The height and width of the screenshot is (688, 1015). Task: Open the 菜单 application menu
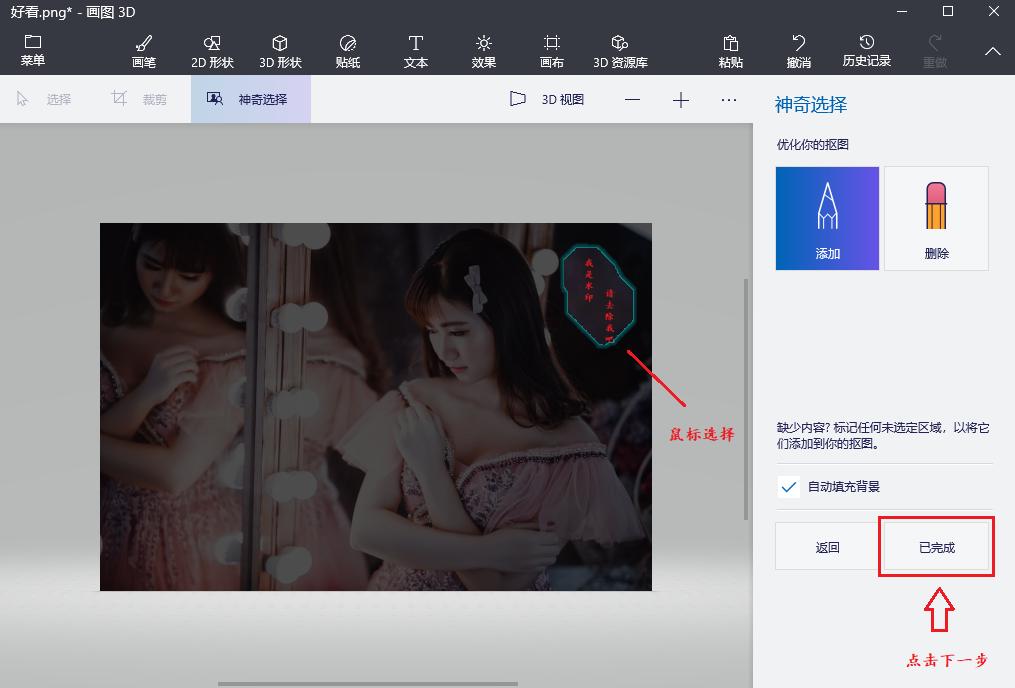click(x=32, y=48)
